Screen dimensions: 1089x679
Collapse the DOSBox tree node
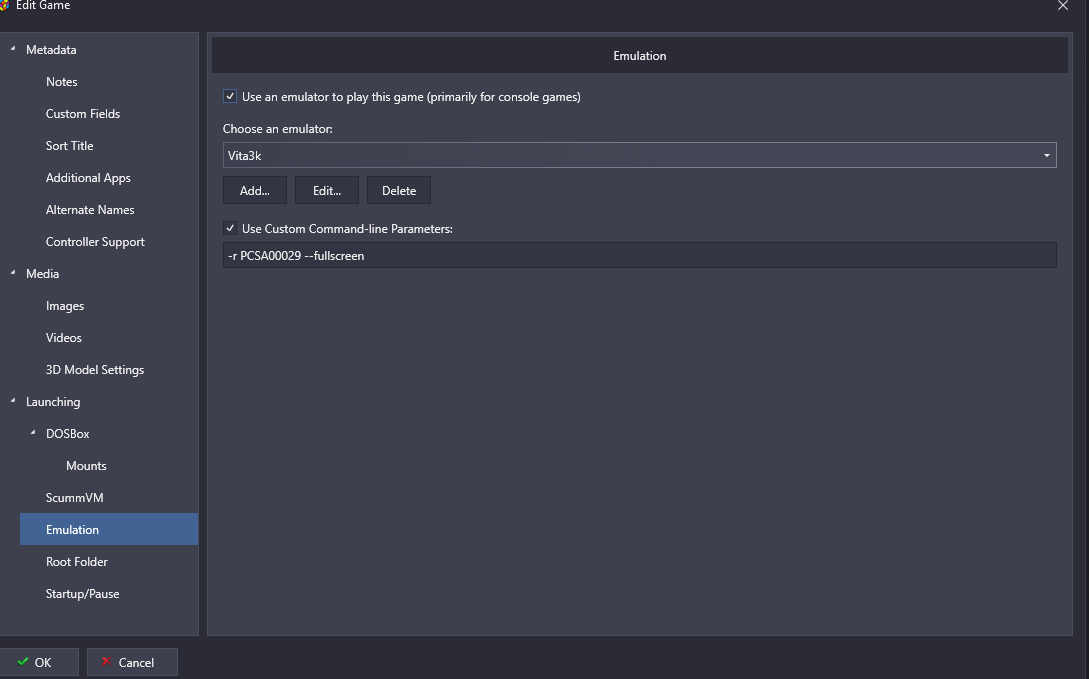(x=33, y=433)
